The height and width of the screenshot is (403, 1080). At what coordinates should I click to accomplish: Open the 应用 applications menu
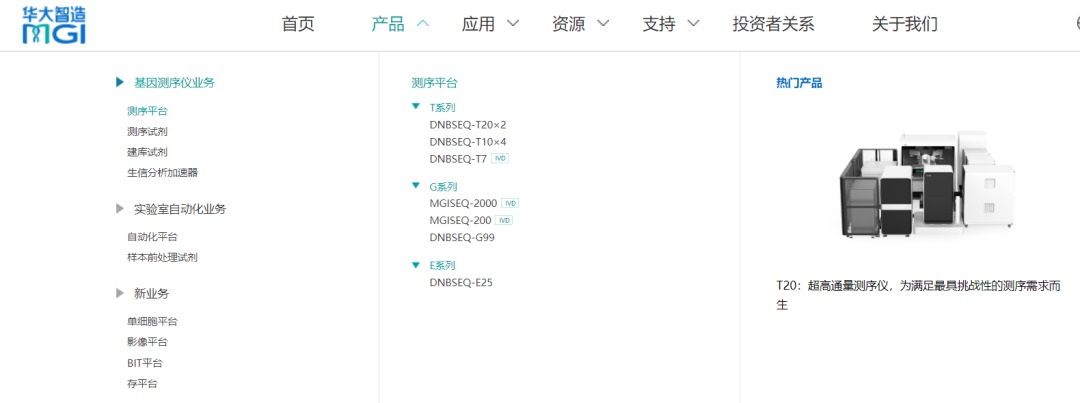pos(478,24)
